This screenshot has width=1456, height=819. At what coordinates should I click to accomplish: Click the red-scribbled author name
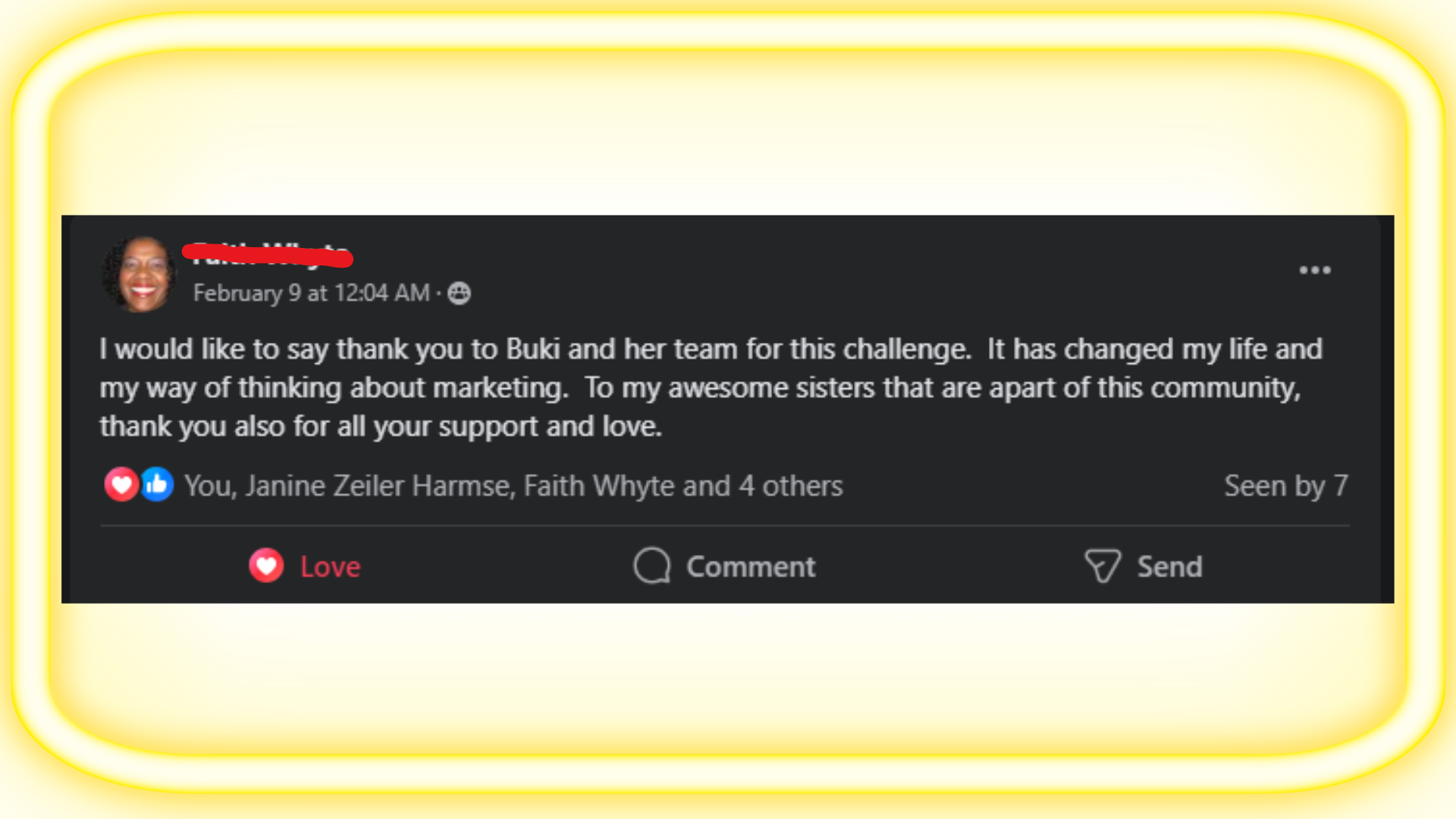coord(268,256)
